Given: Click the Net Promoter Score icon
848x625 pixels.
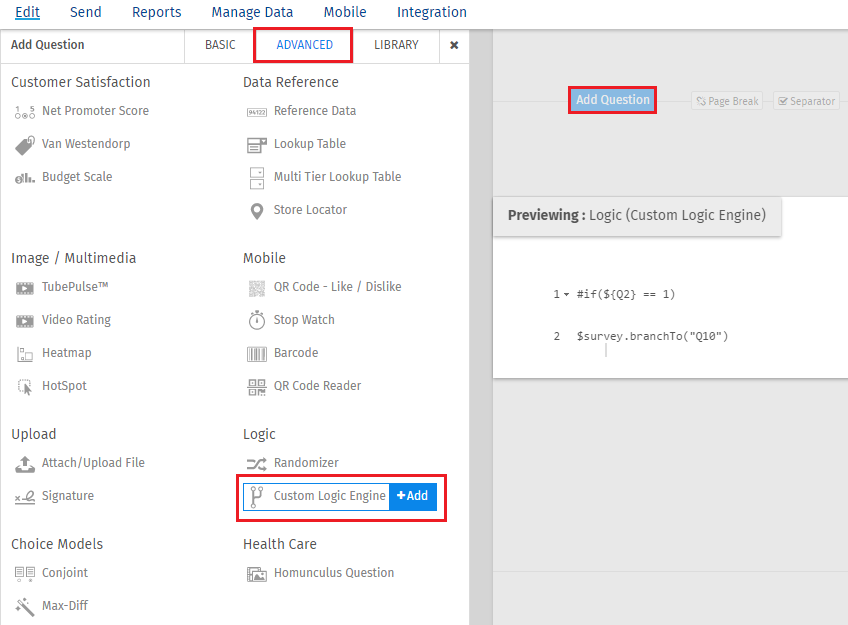Looking at the screenshot, I should (25, 112).
